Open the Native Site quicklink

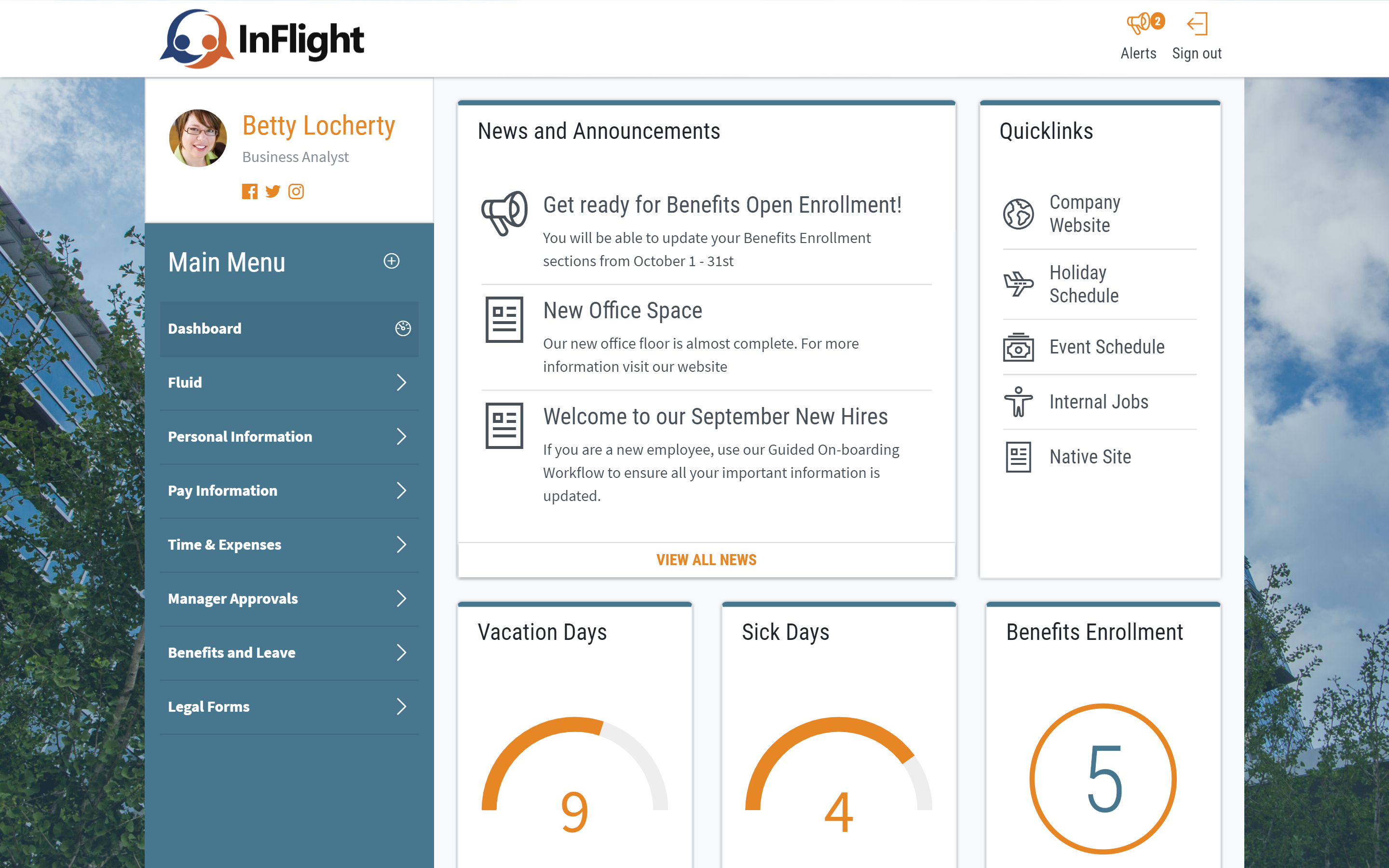pyautogui.click(x=1100, y=457)
